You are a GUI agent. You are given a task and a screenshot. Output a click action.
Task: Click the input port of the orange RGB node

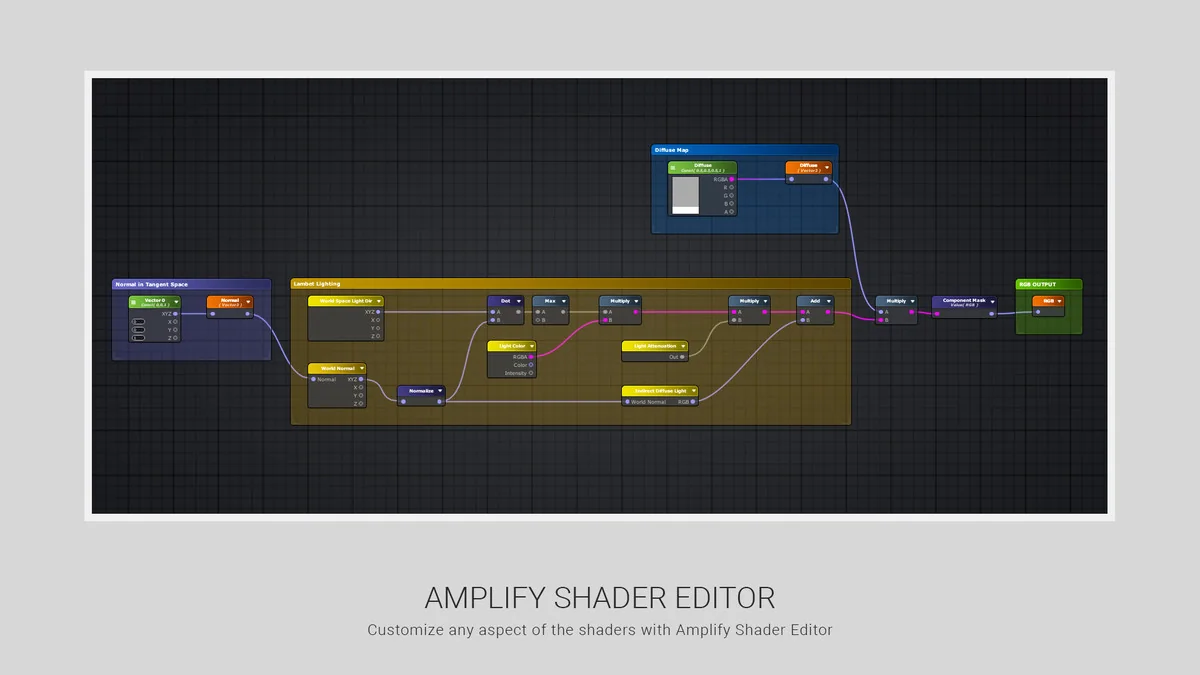point(1038,311)
